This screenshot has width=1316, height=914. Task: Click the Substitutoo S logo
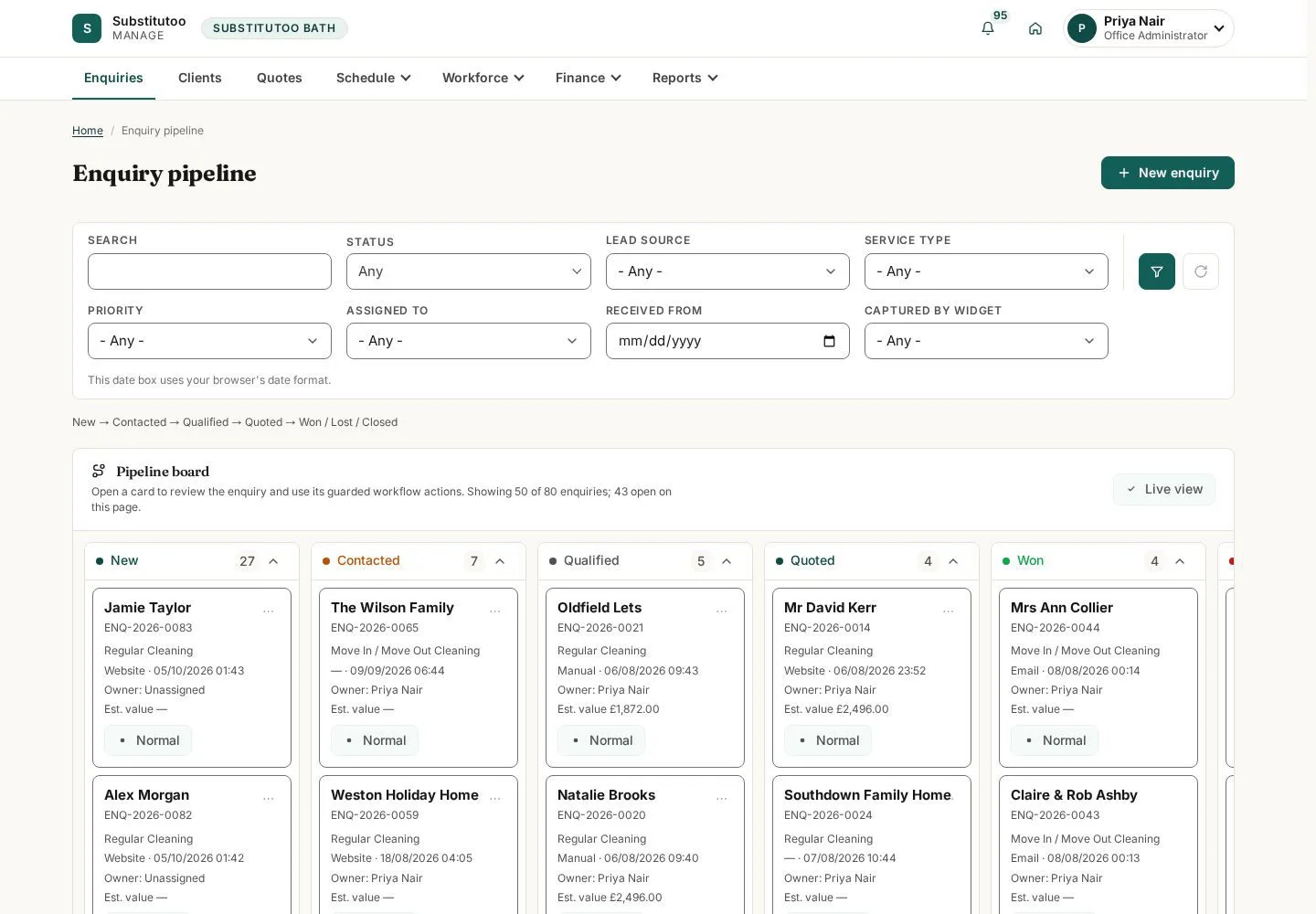pyautogui.click(x=87, y=28)
